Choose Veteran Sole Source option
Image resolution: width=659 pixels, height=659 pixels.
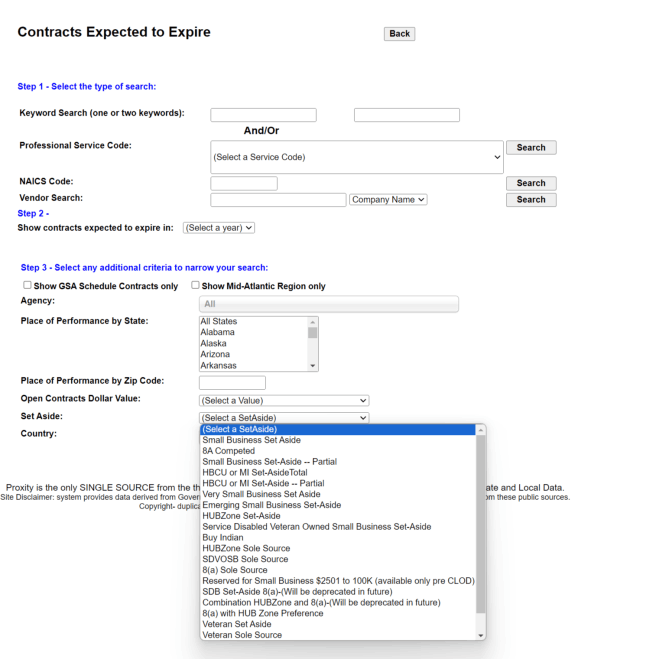pos(338,635)
